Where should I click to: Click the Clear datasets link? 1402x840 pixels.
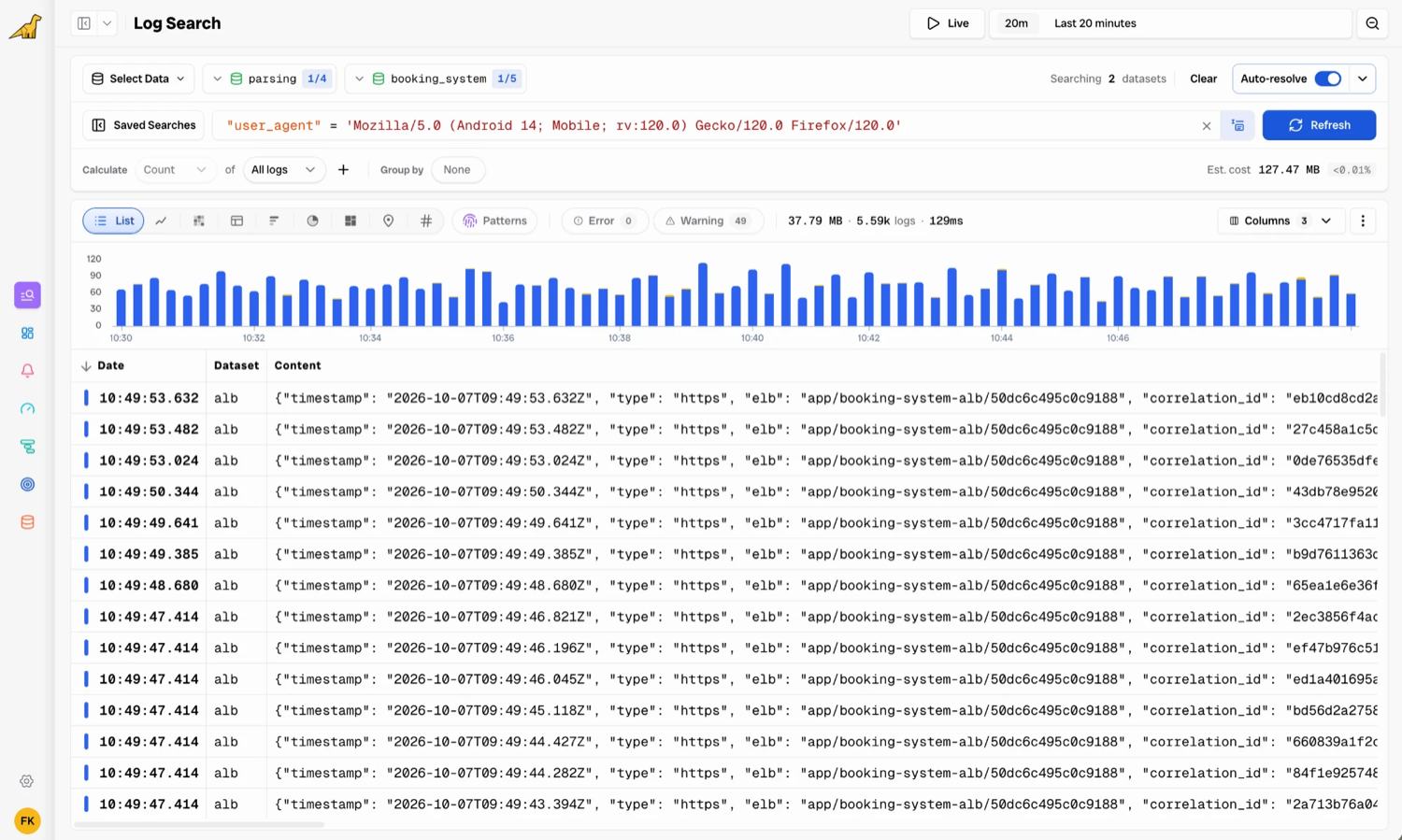(x=1203, y=78)
